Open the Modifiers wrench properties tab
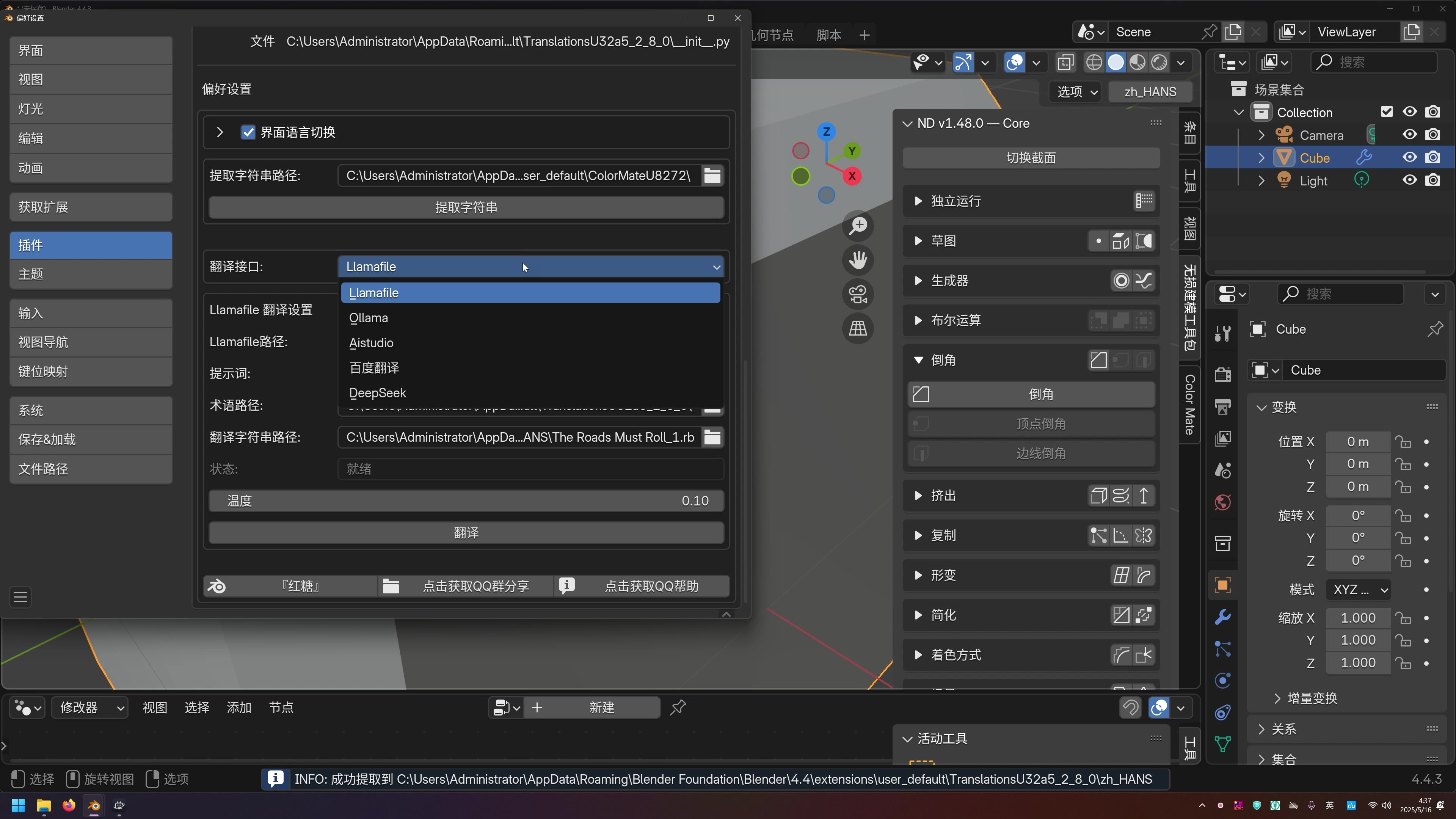 click(1222, 617)
